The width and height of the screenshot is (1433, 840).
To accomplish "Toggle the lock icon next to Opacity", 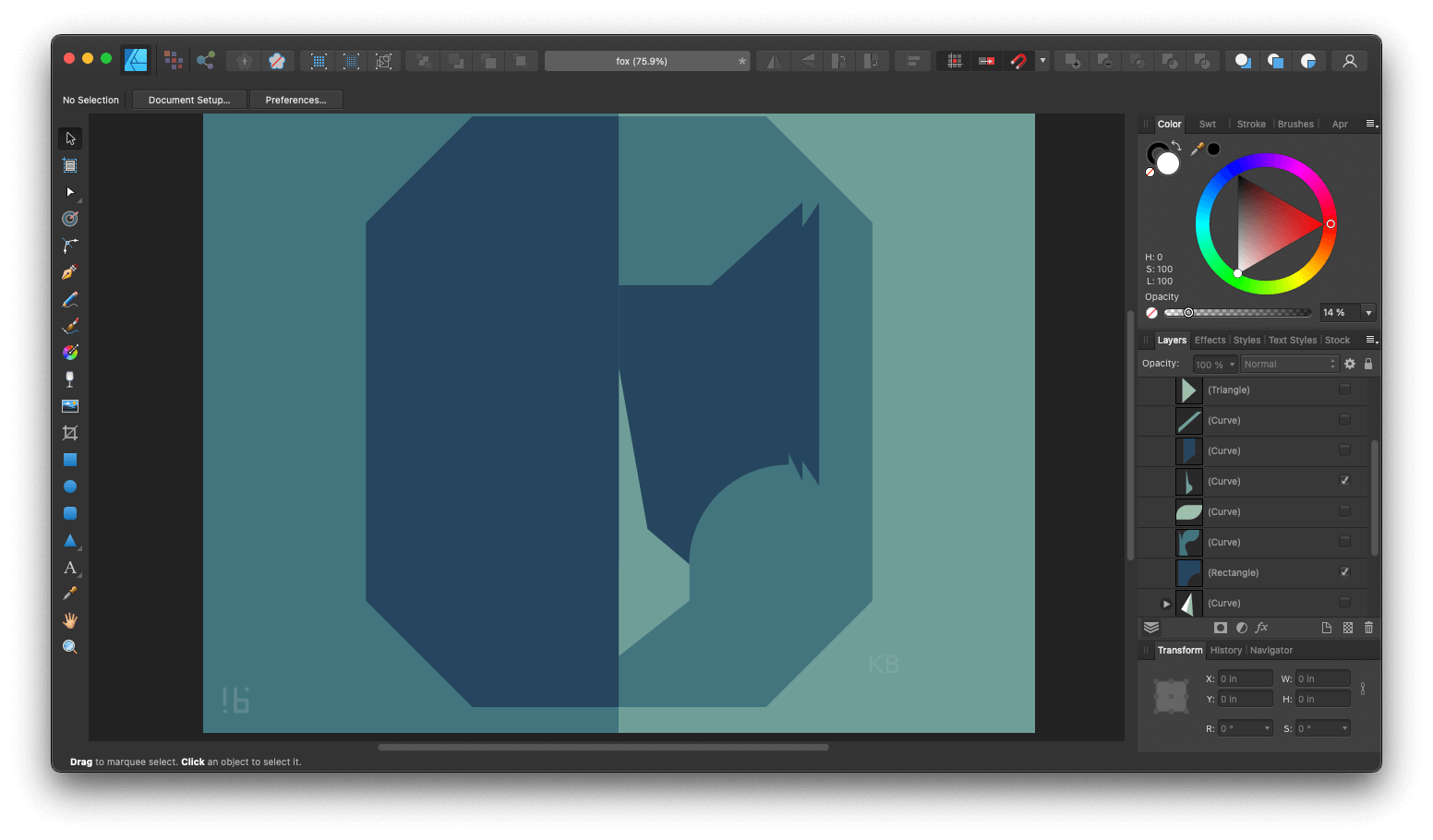I will 1367,363.
